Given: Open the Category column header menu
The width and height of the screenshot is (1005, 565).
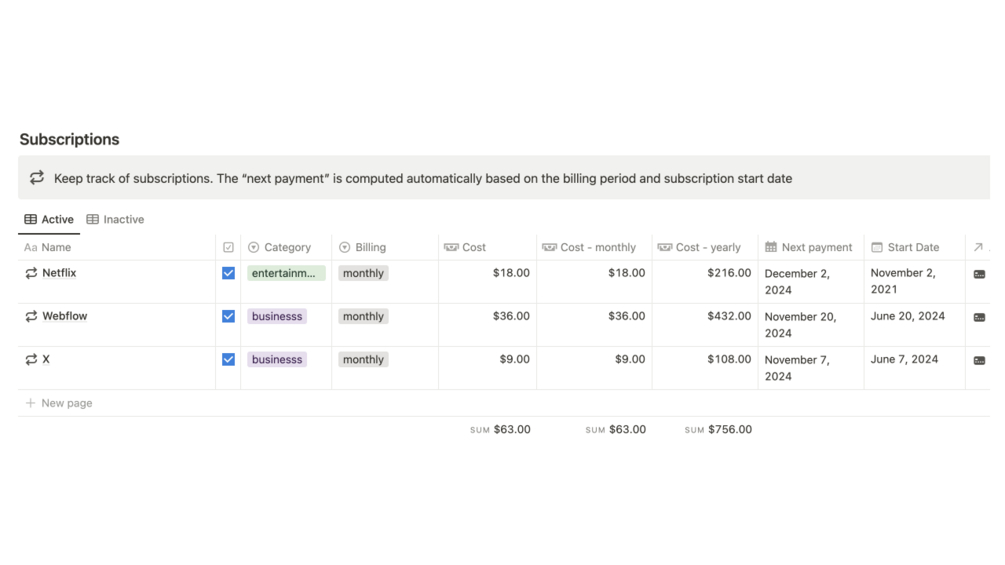Looking at the screenshot, I should [x=287, y=247].
